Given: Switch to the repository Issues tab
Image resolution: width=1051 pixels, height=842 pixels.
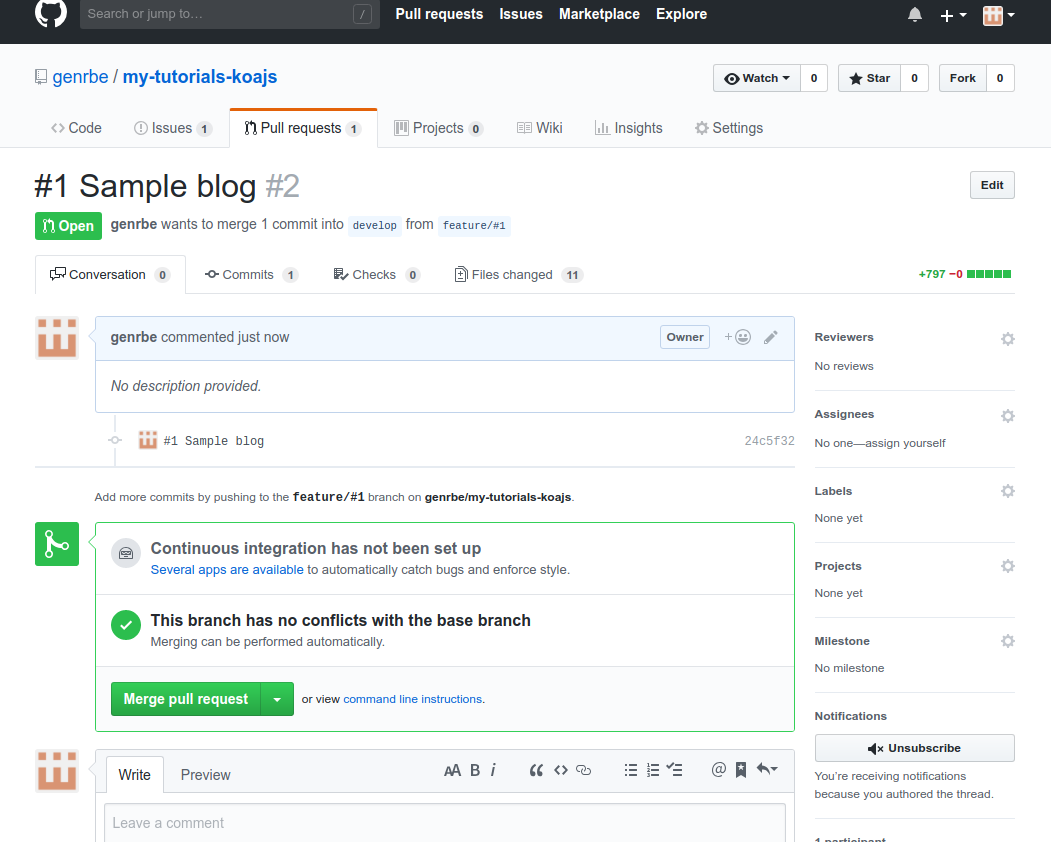Looking at the screenshot, I should click(174, 128).
